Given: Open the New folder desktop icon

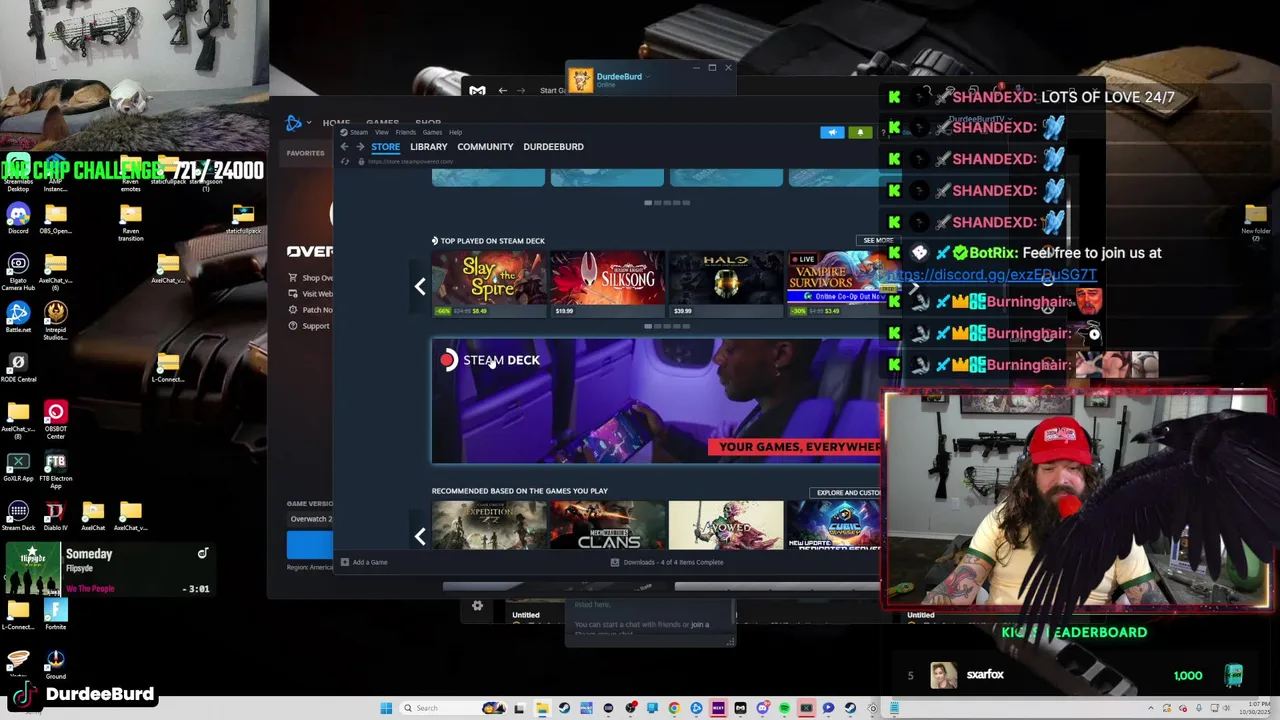Looking at the screenshot, I should click(x=1256, y=222).
